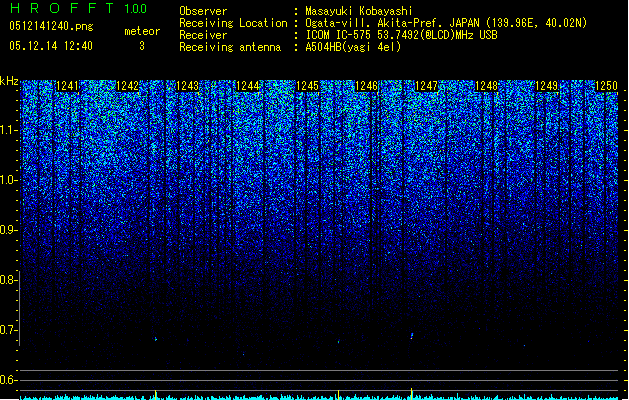Select the meteor count value 3
Screen dimensions: 629x400
142,46
